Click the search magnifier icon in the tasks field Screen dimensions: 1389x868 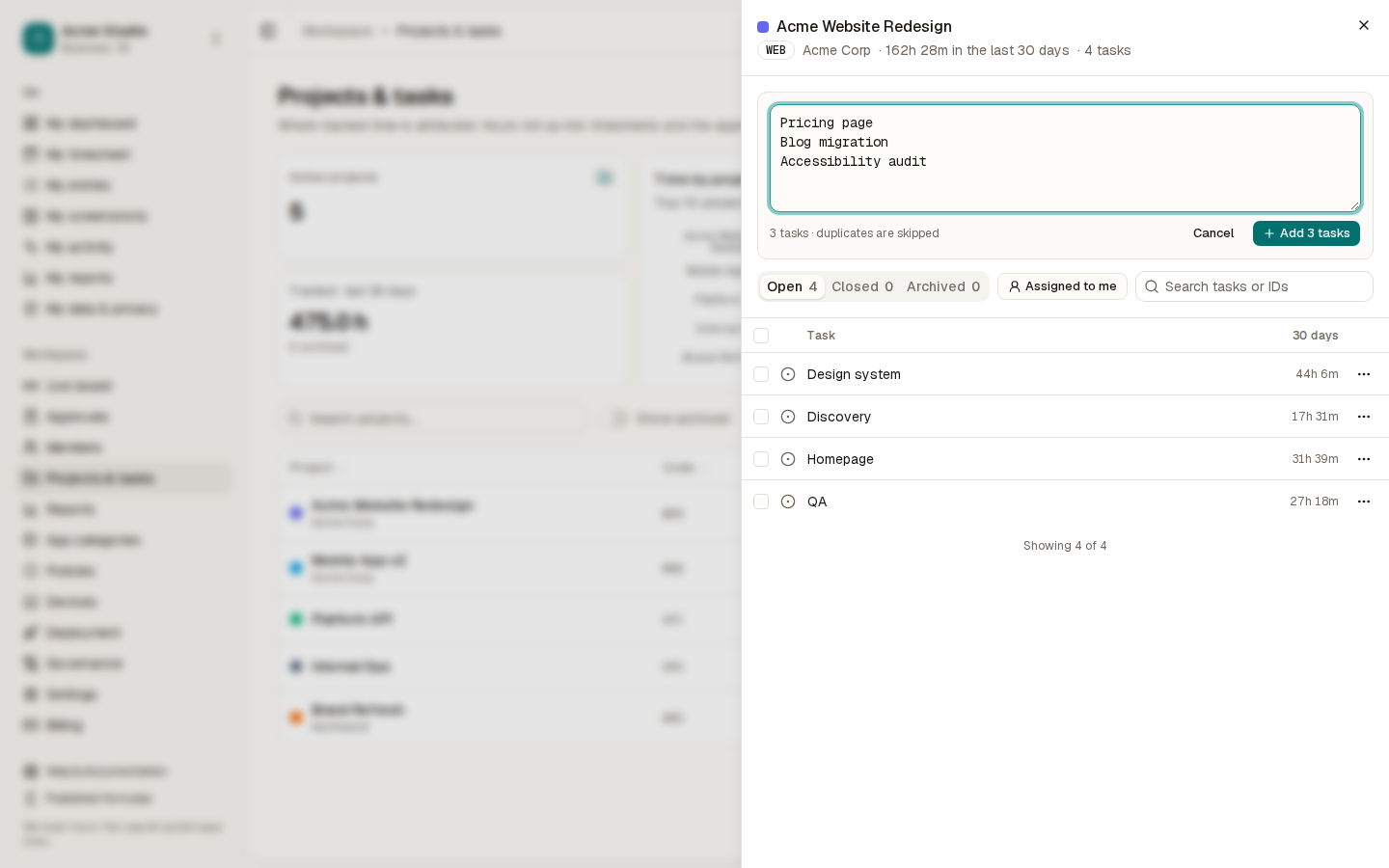[1152, 286]
